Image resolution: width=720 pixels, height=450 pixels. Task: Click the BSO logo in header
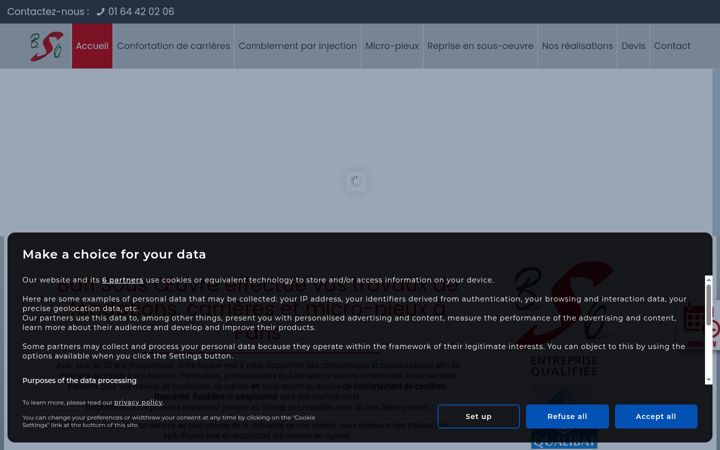(47, 46)
